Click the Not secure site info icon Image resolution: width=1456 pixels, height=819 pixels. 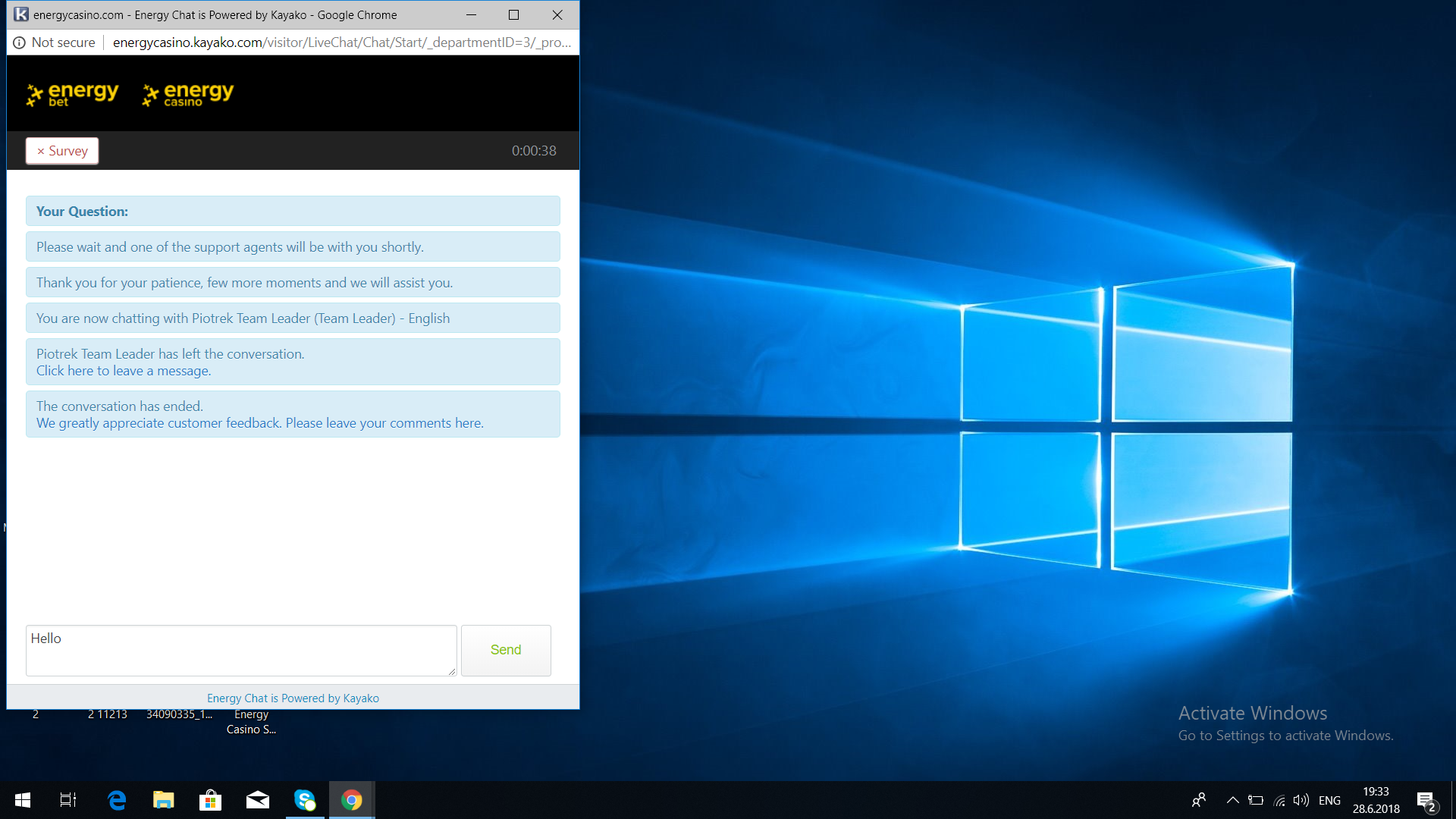[19, 42]
